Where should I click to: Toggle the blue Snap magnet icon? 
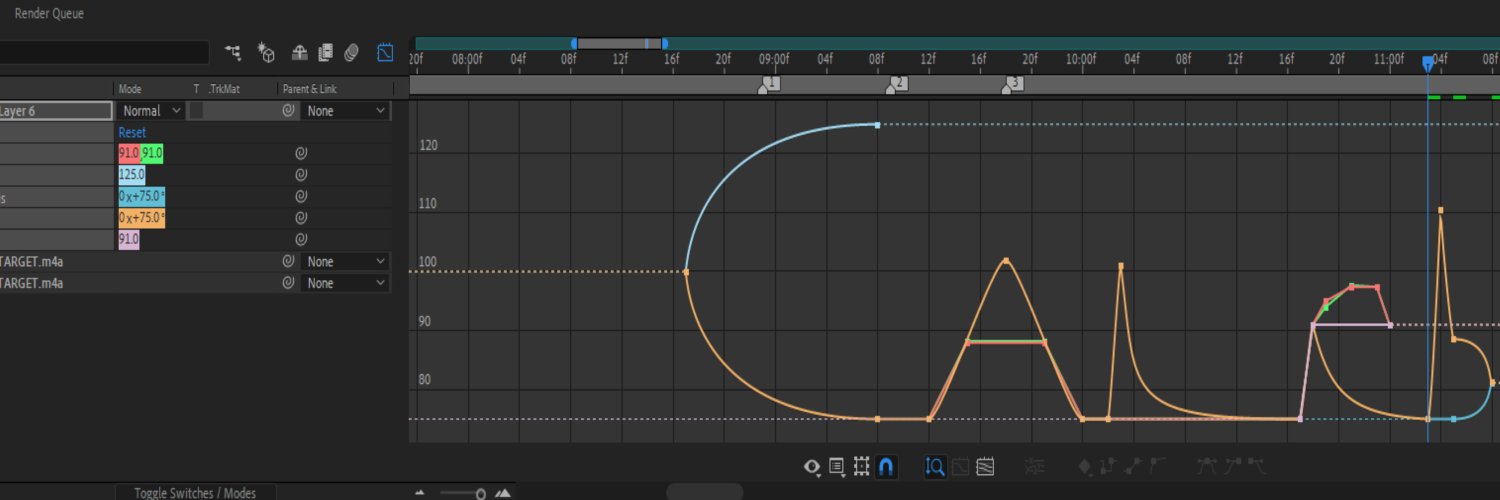tap(886, 466)
